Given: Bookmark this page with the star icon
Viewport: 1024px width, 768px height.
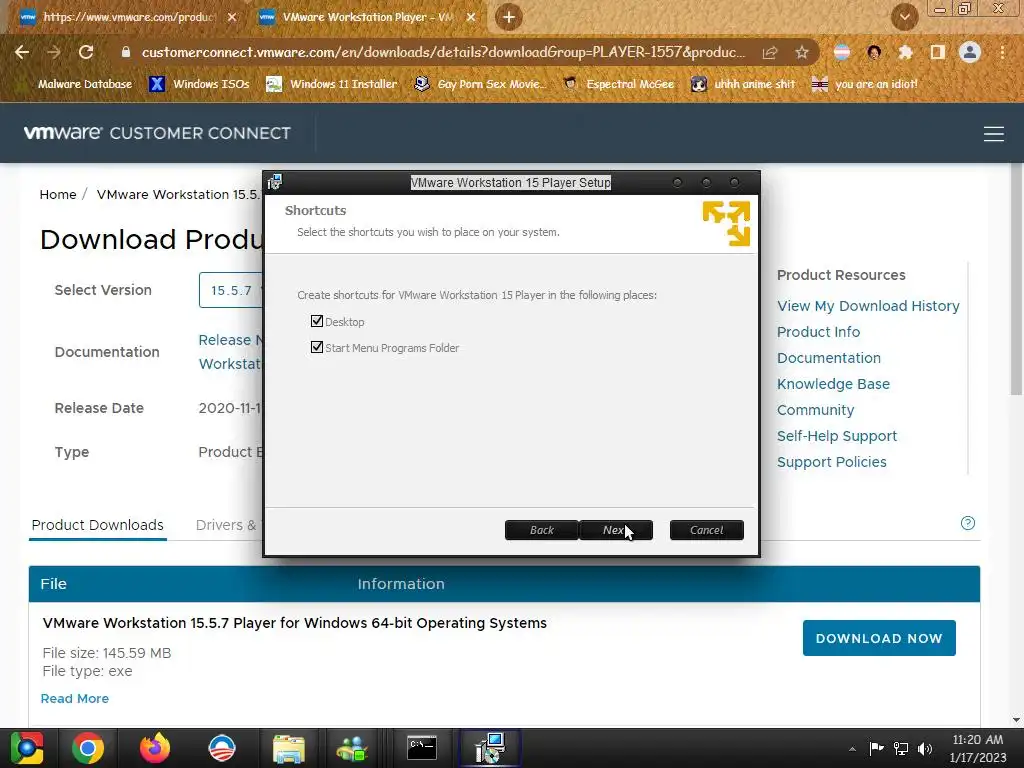Looking at the screenshot, I should tap(802, 52).
